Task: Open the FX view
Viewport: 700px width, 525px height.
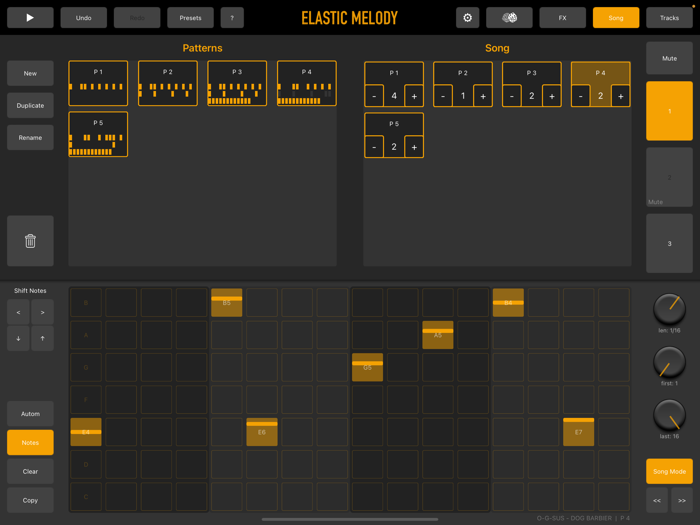Action: (x=562, y=18)
